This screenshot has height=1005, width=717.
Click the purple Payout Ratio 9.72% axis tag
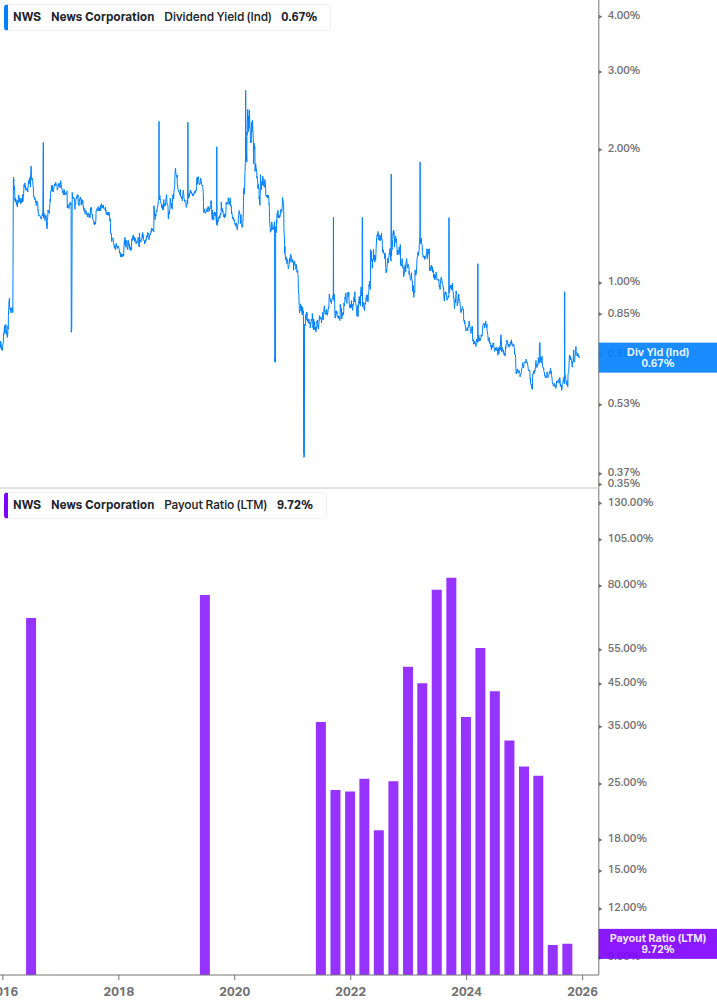657,942
